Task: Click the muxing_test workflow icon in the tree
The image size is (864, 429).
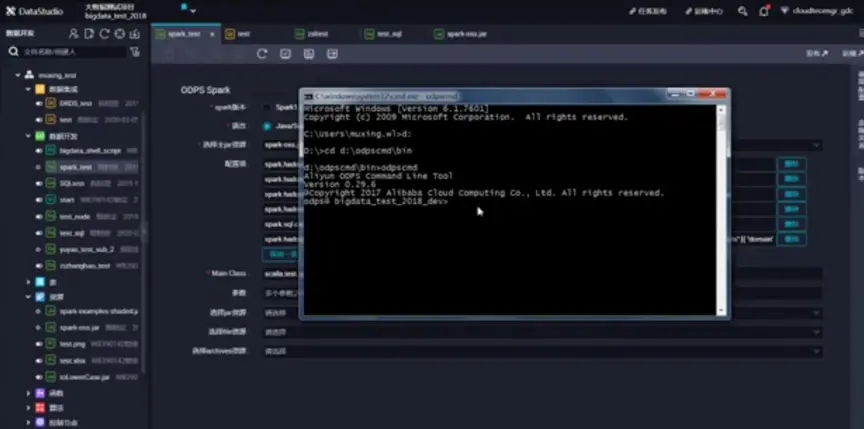Action: click(x=29, y=75)
